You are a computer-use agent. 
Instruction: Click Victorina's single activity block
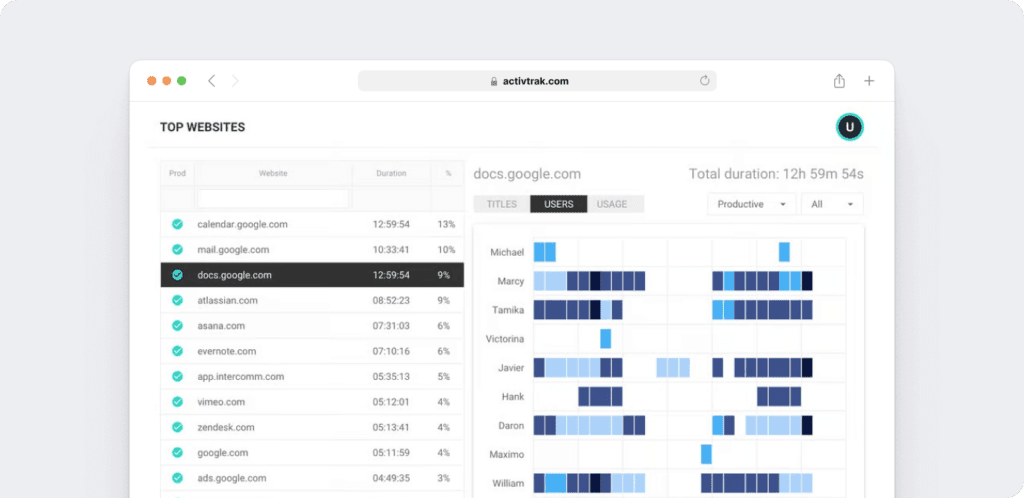pos(605,339)
